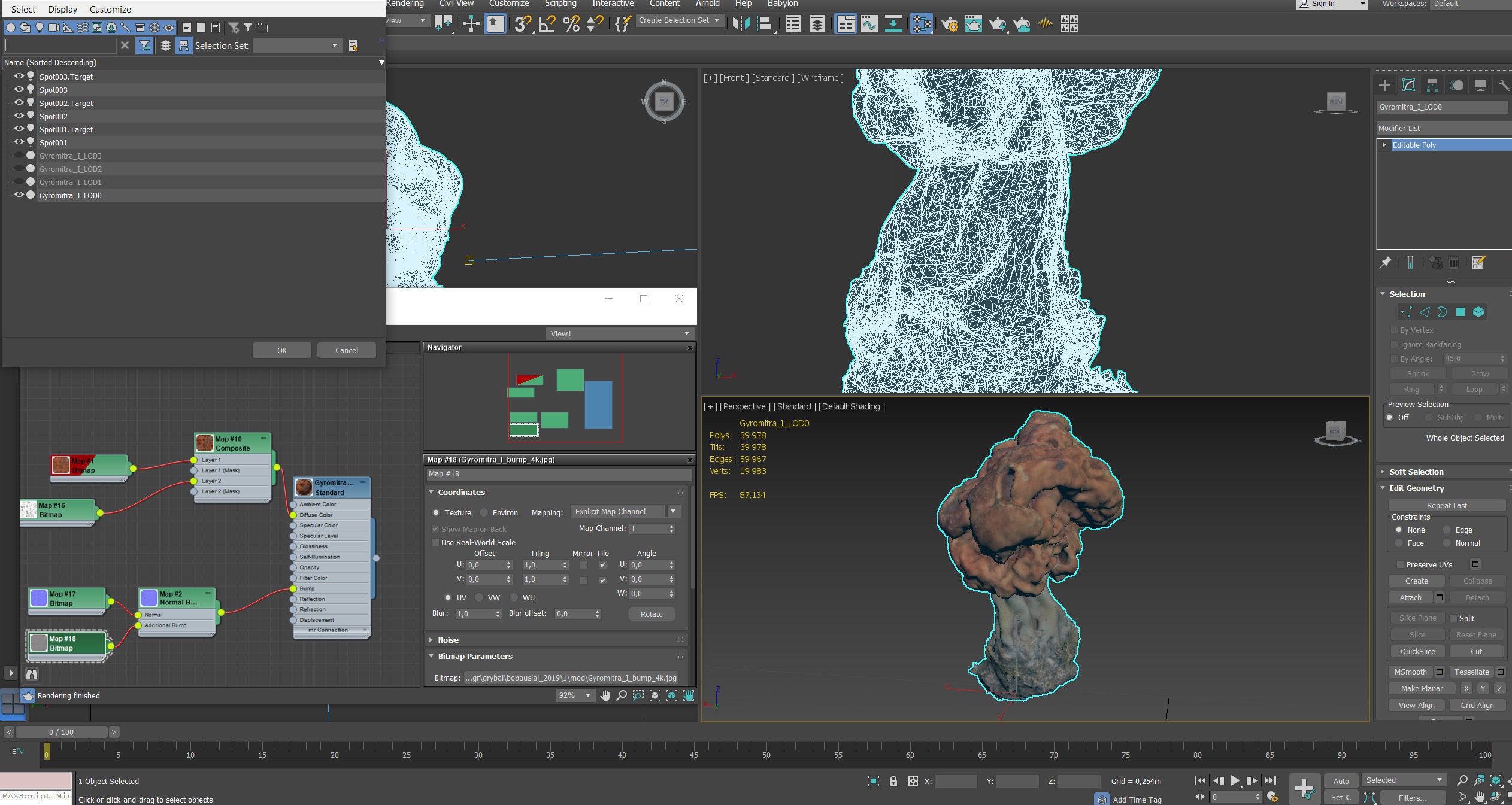Viewport: 1512px width, 805px height.
Task: Click the Attach button
Action: [x=1410, y=597]
